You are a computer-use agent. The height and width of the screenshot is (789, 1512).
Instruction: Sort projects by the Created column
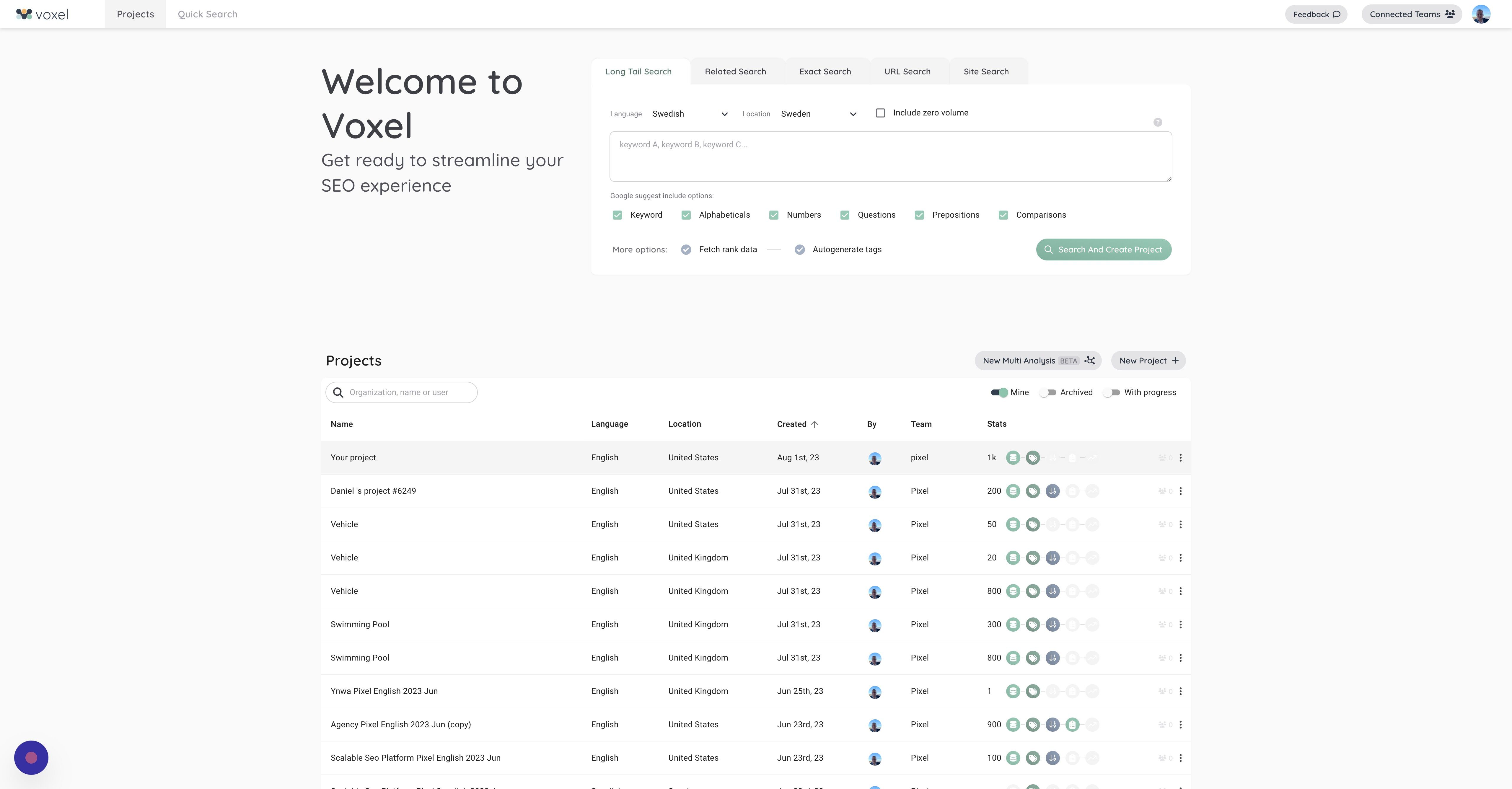(797, 424)
